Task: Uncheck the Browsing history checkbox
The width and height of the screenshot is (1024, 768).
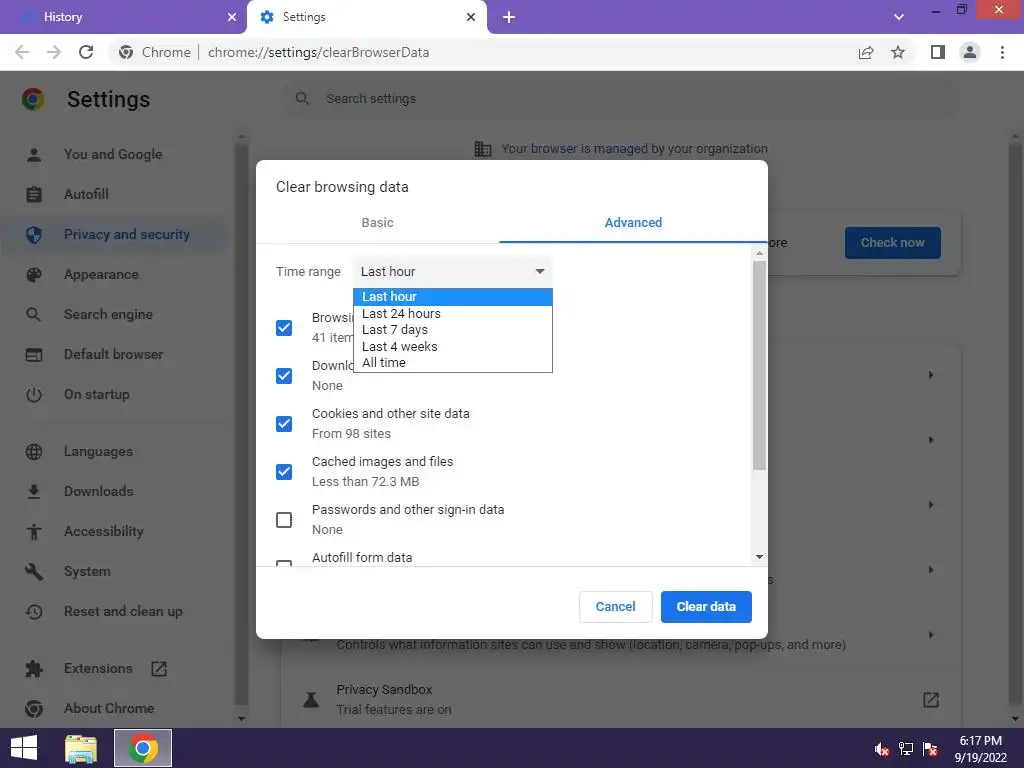Action: click(x=284, y=328)
